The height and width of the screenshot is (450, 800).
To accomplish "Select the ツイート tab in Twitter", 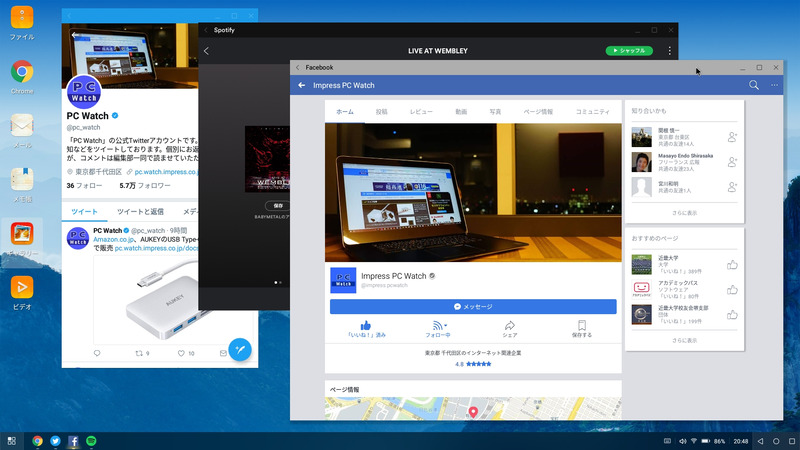I will pyautogui.click(x=84, y=212).
